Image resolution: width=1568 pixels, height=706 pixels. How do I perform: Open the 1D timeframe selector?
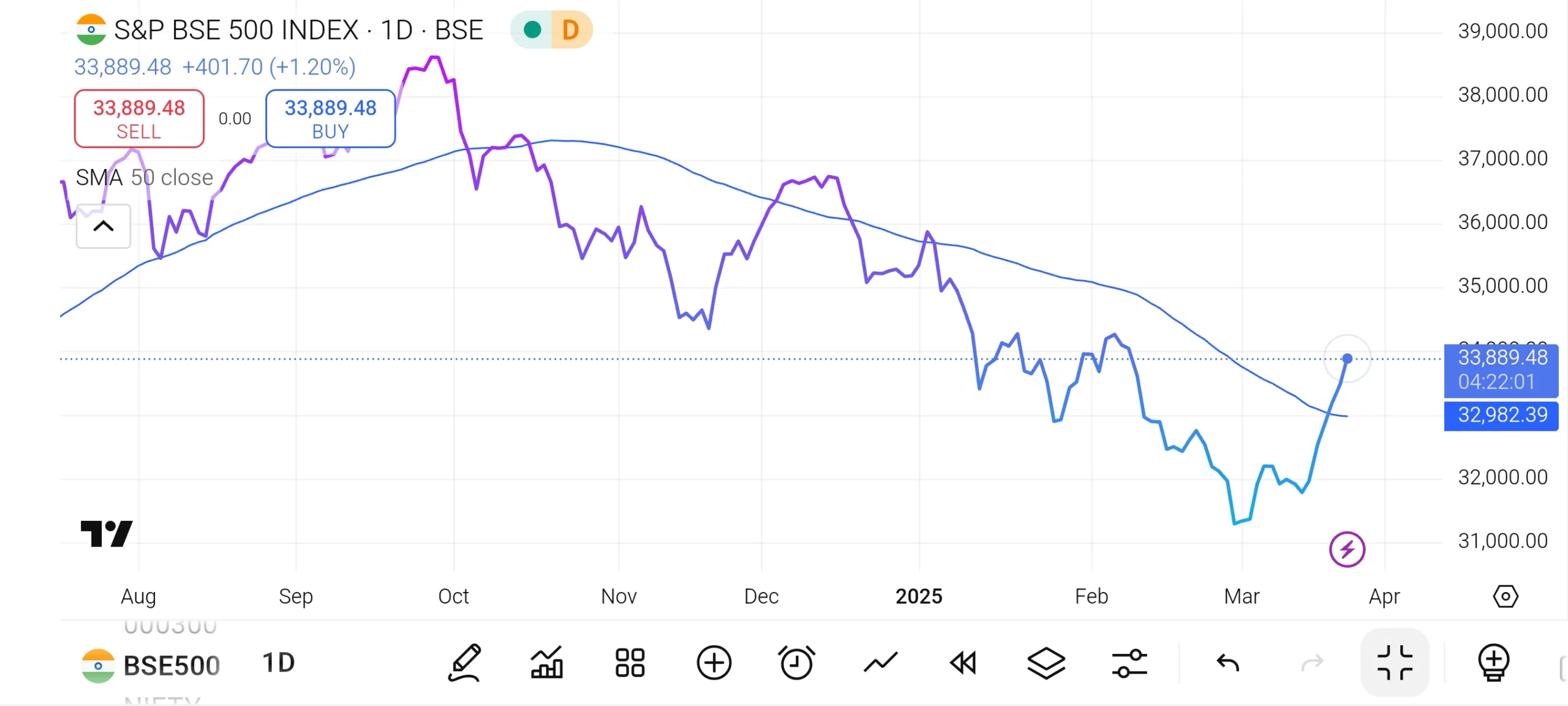coord(279,662)
